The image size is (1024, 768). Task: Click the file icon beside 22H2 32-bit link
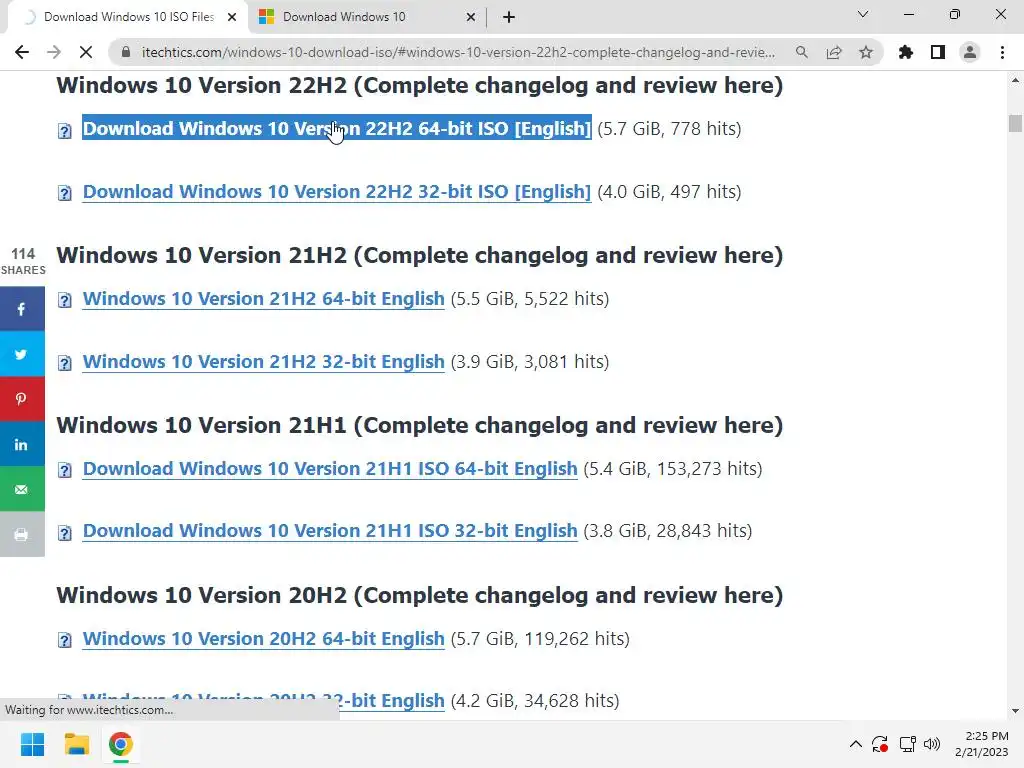click(65, 193)
